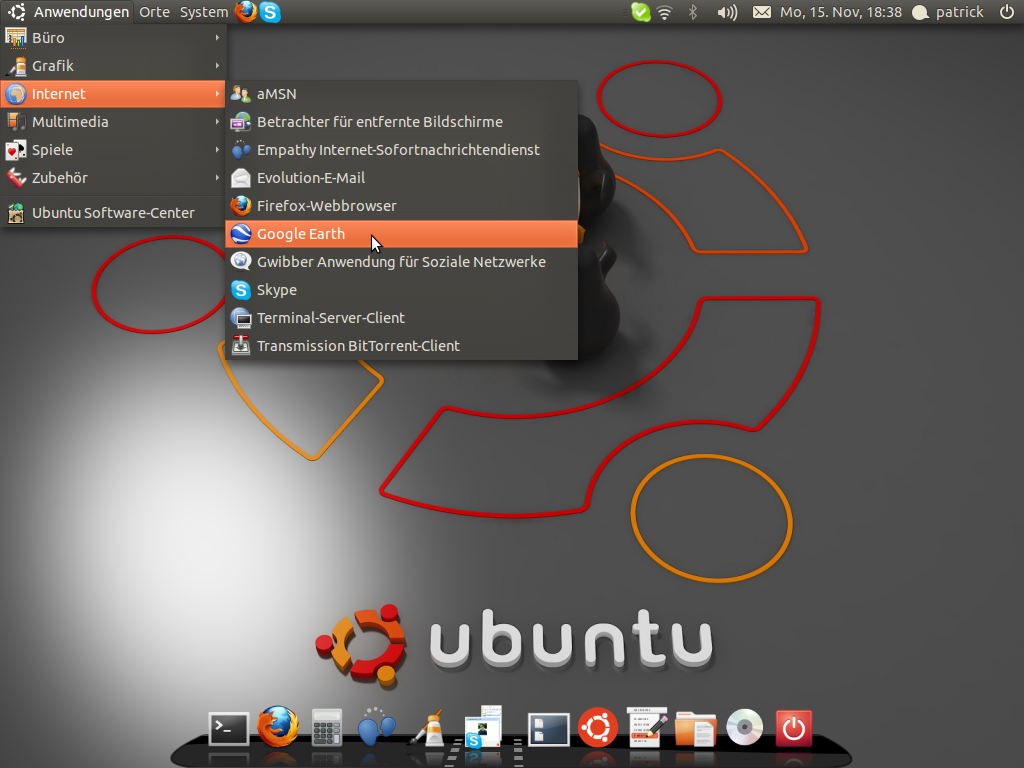1024x768 pixels.
Task: Open the patrick user status menu
Action: pyautogui.click(x=948, y=12)
